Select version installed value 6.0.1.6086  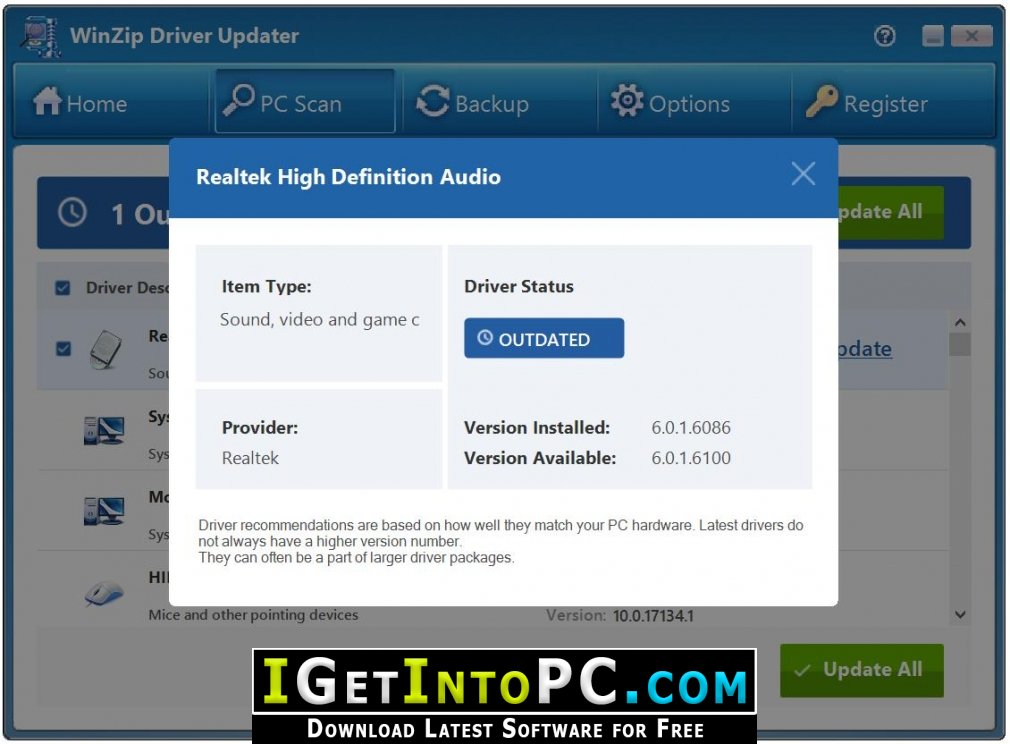691,428
